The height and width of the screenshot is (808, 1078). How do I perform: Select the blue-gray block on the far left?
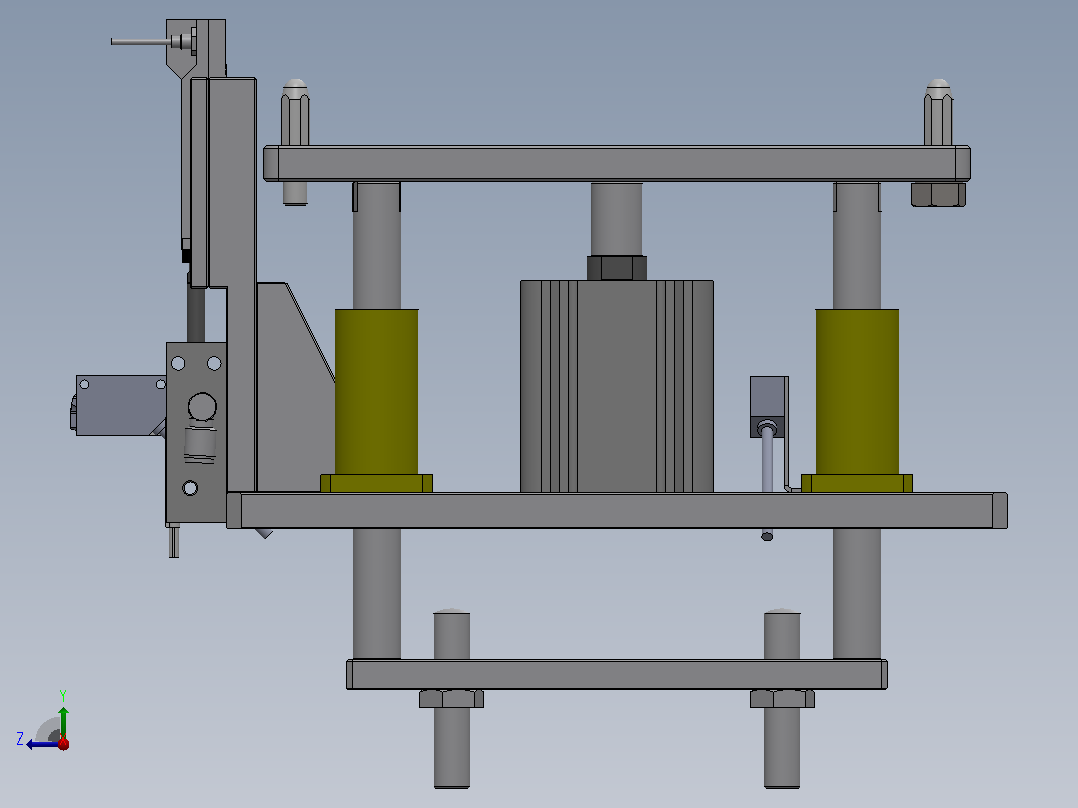(121, 405)
